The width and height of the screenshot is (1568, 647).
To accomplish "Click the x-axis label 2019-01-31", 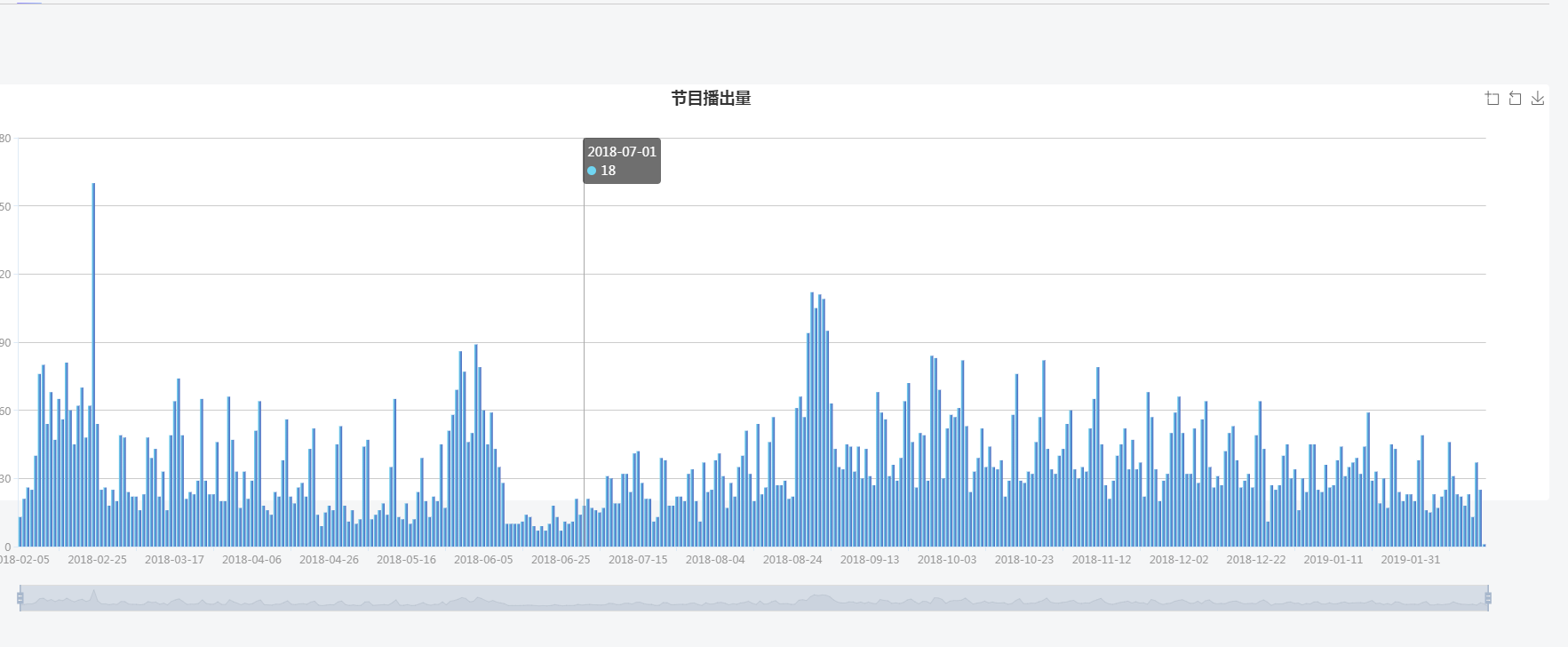I will coord(1411,560).
